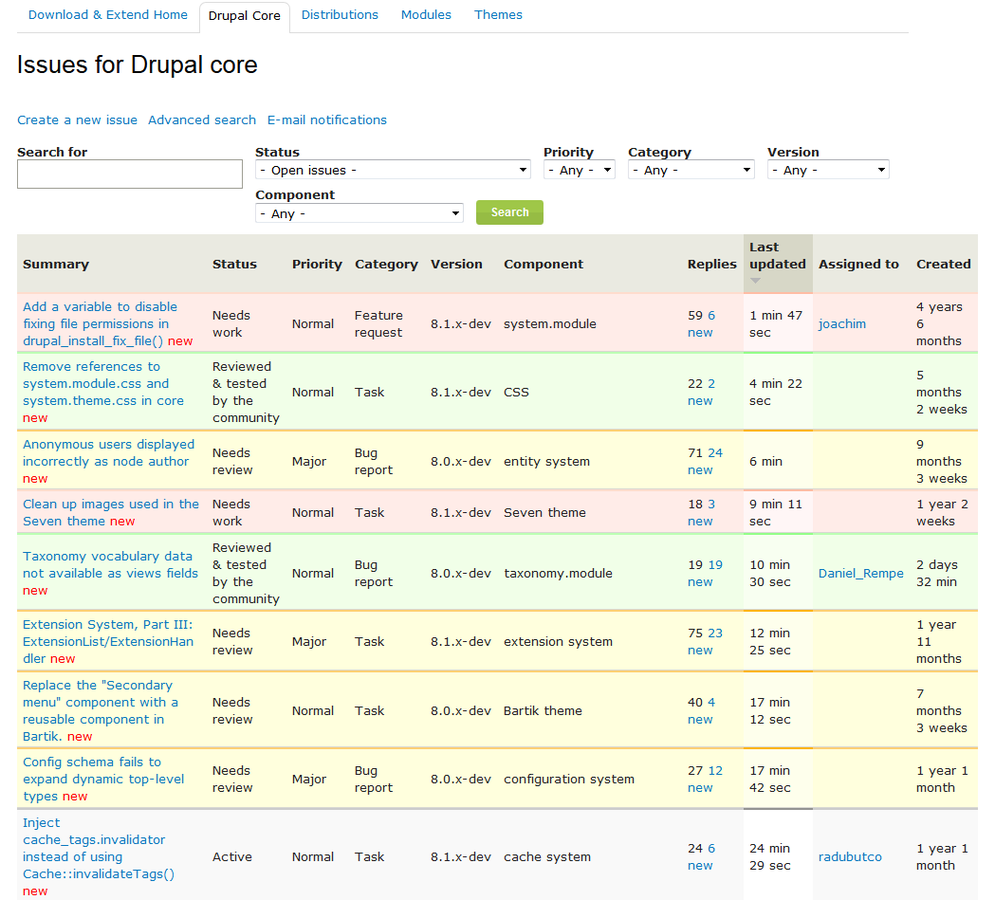Open 3 new replies on Seven theme issue
Screen dimensions: 995x900
[x=702, y=513]
